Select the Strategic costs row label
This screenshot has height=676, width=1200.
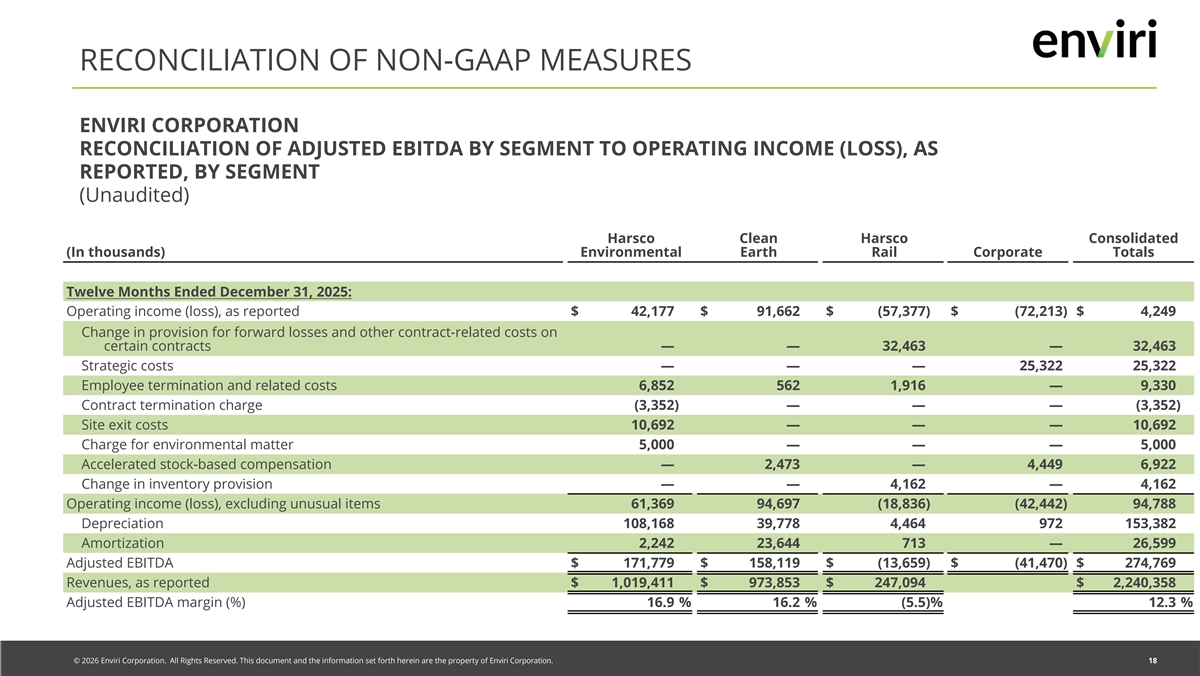[126, 366]
